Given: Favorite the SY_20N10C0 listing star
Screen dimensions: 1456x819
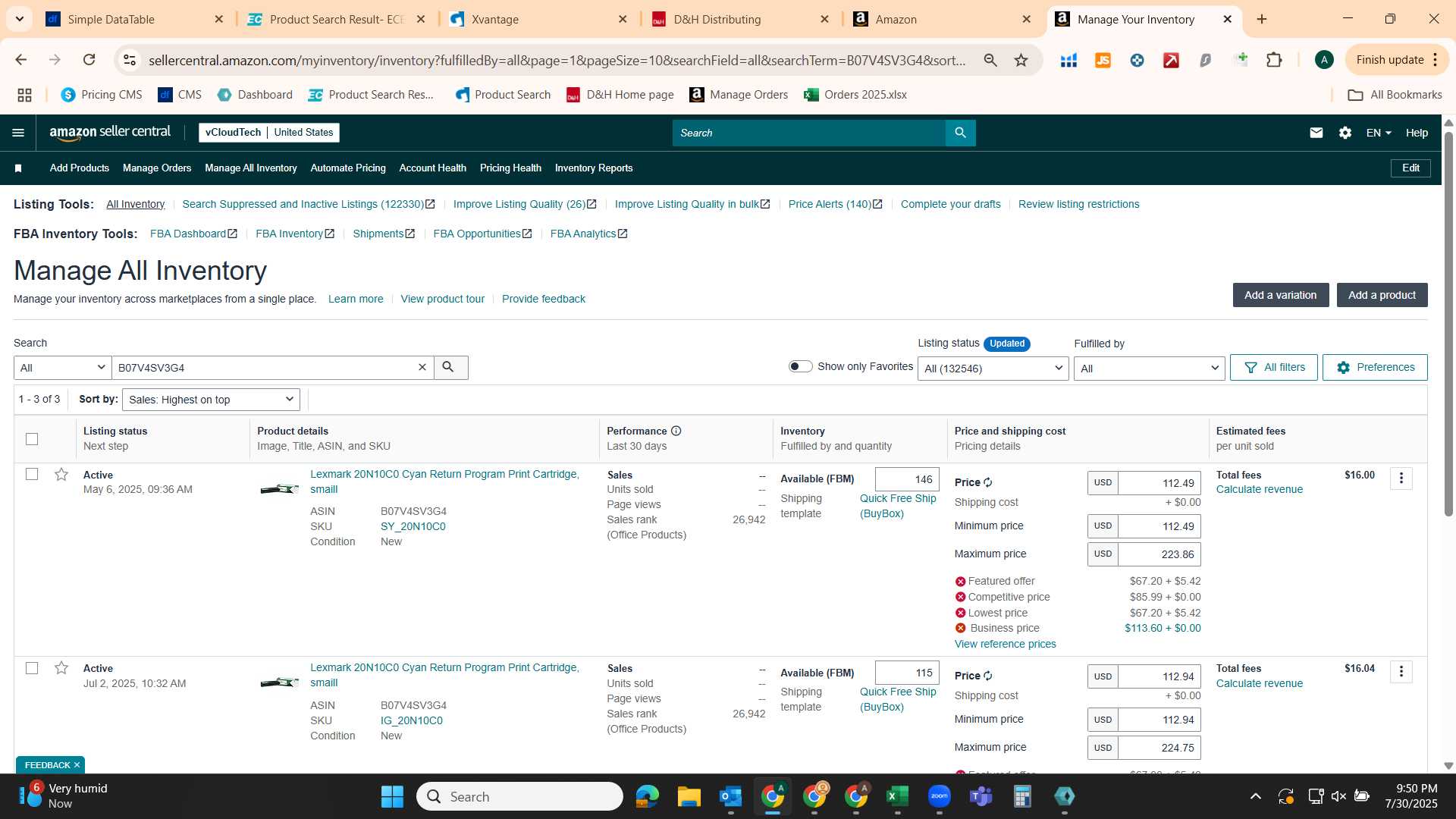Looking at the screenshot, I should pos(61,475).
